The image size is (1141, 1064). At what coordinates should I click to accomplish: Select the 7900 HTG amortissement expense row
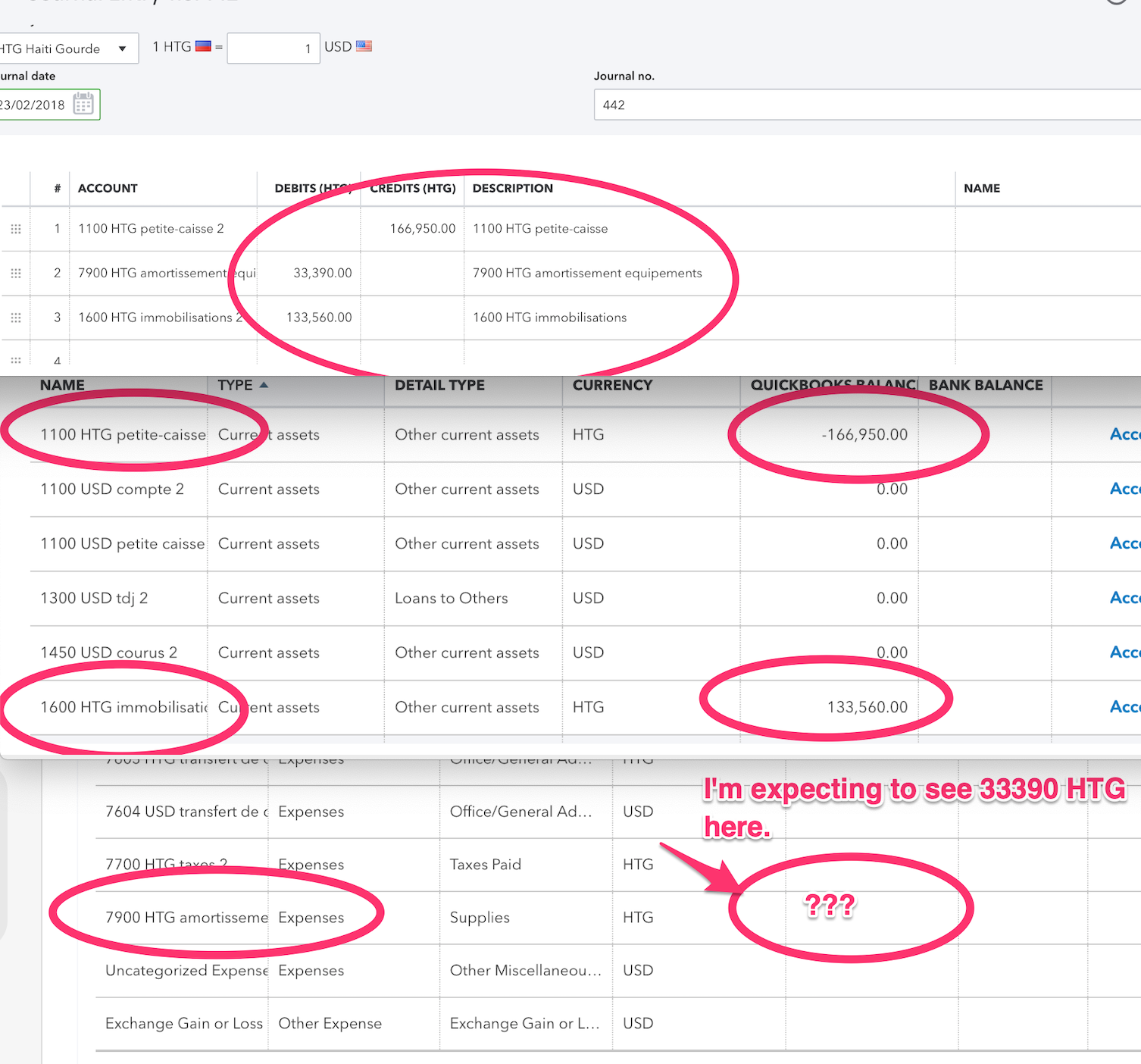tap(618, 918)
